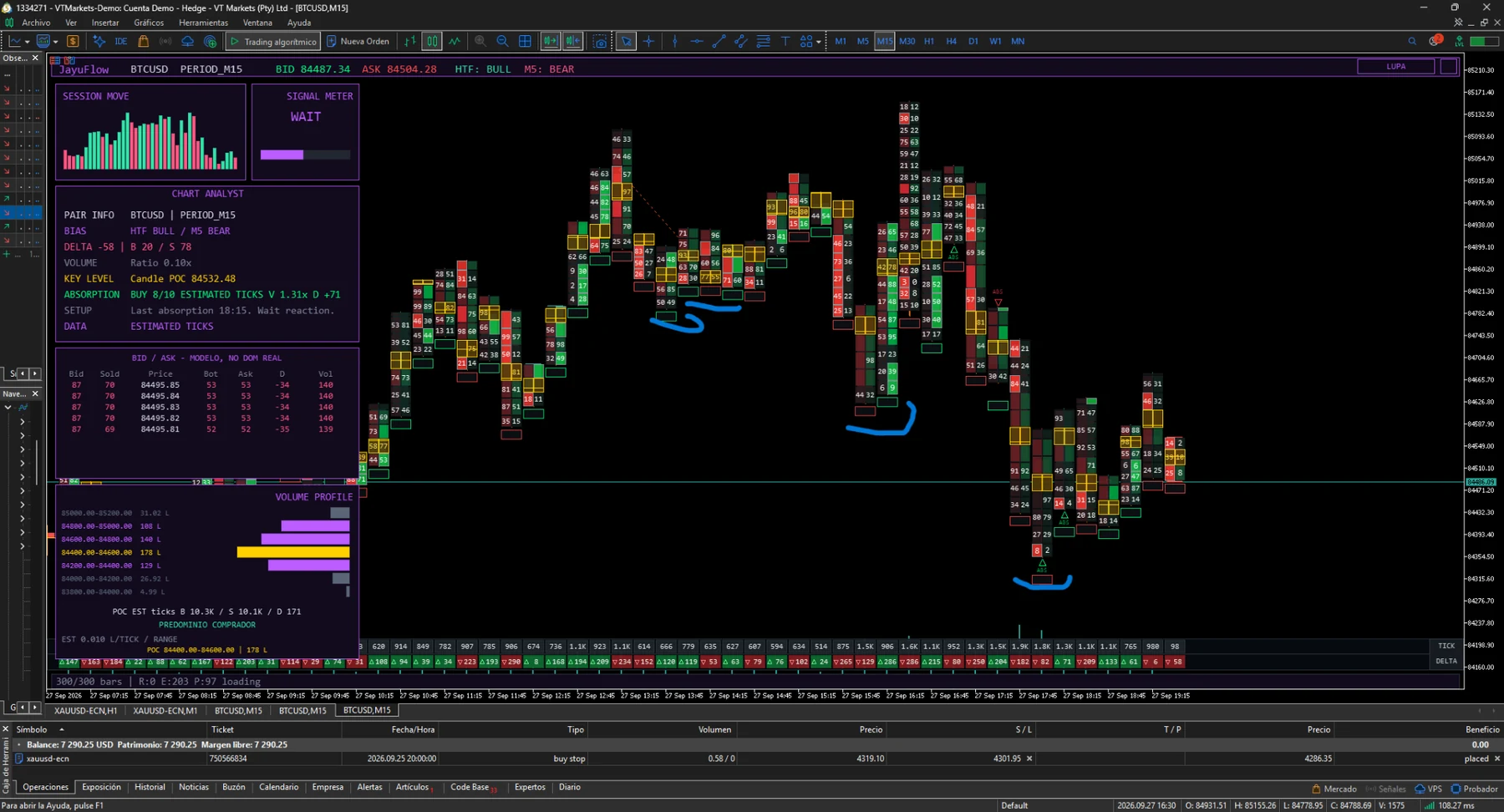Viewport: 1504px width, 812px height.
Task: Click the IDE MetaEditor icon
Action: click(x=120, y=41)
